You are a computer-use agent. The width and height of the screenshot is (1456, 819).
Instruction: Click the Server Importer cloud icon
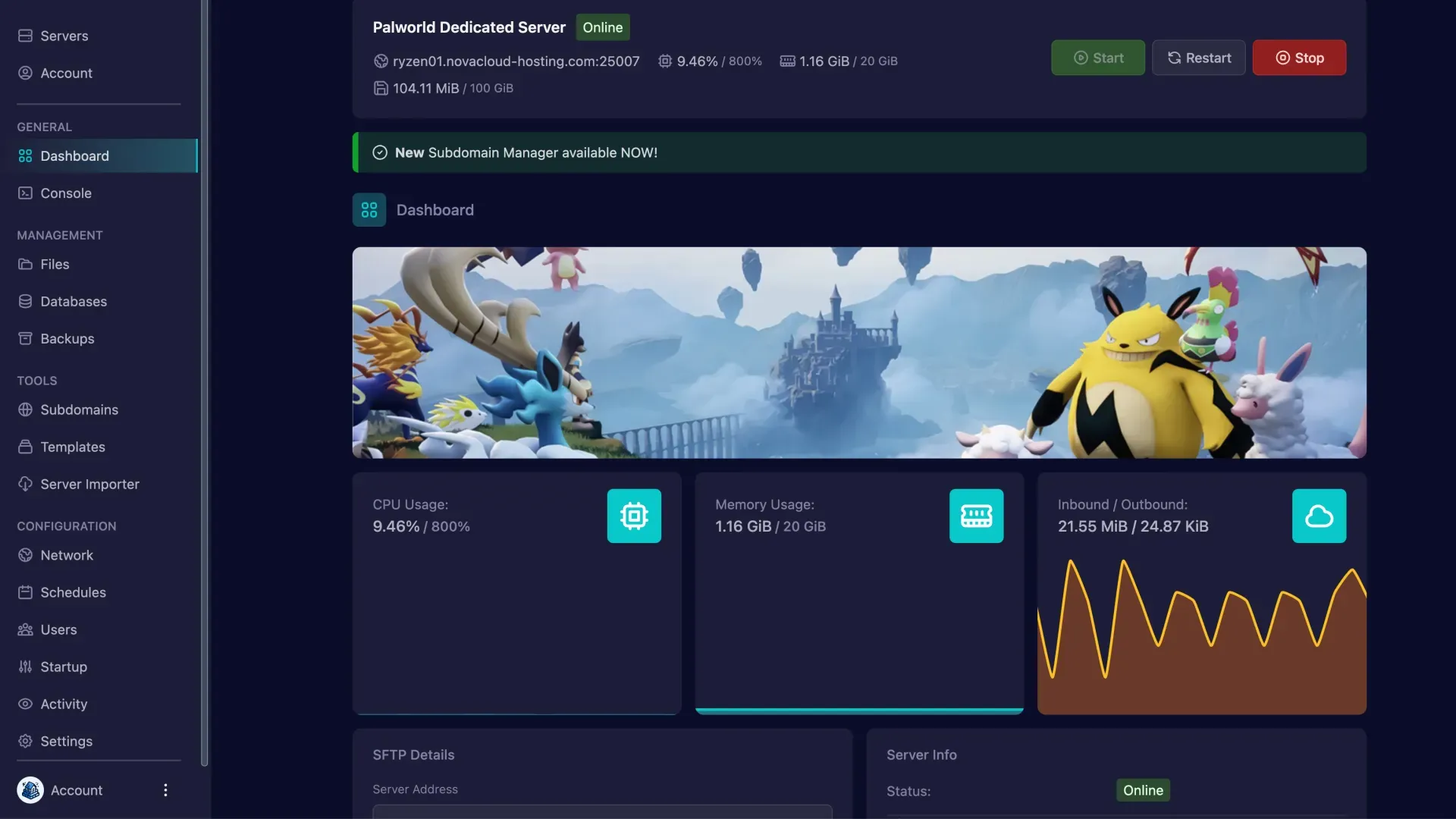(25, 484)
